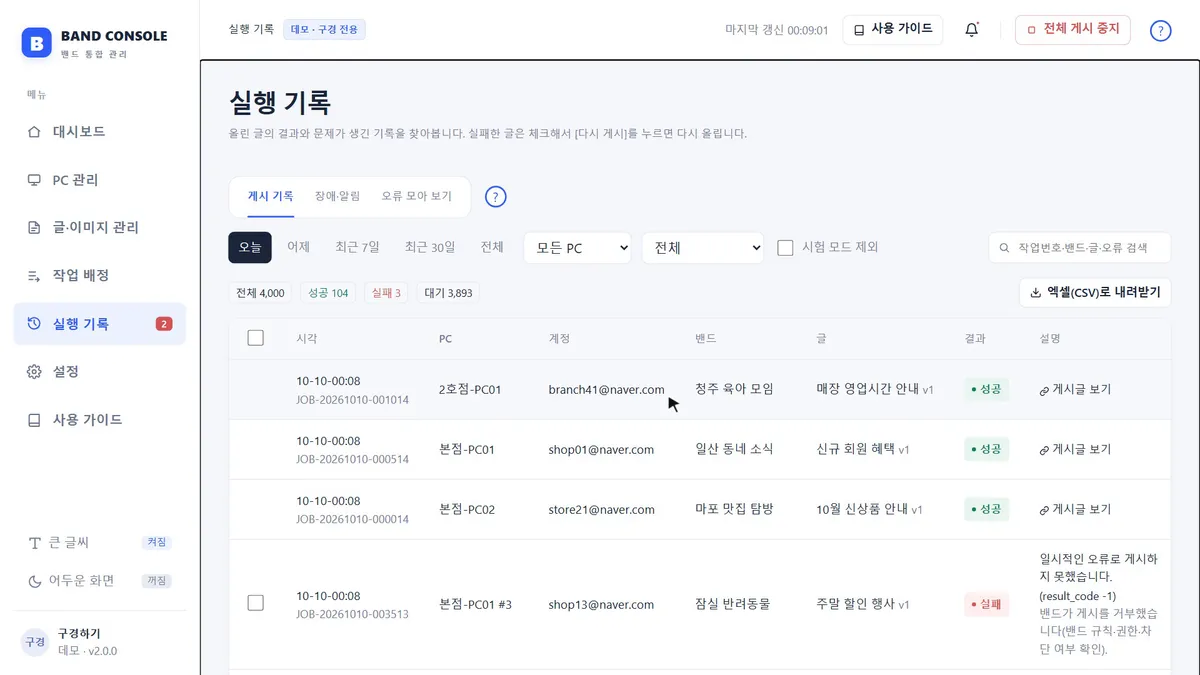Click link icon in 일산 동네 소식 row

point(1044,450)
